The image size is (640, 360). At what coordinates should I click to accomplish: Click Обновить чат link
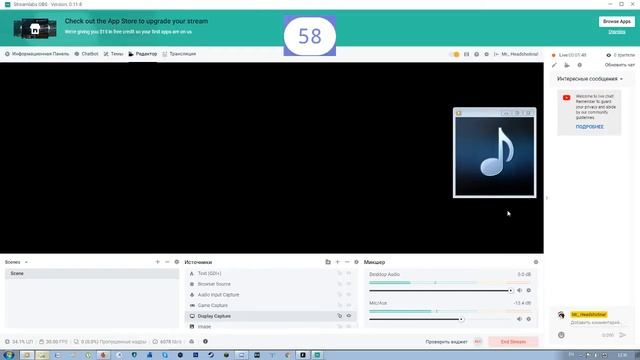pos(620,65)
